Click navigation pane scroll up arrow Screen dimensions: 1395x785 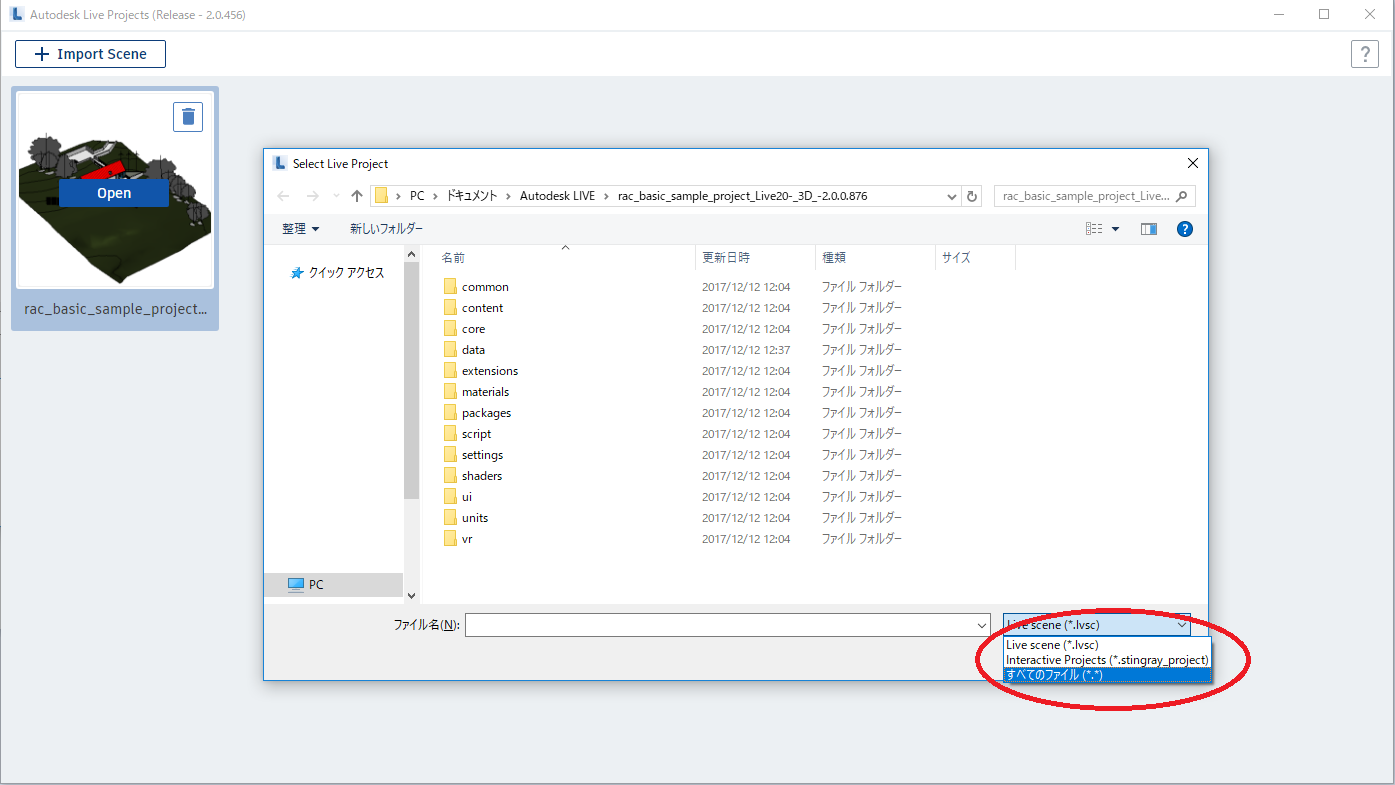[x=411, y=255]
